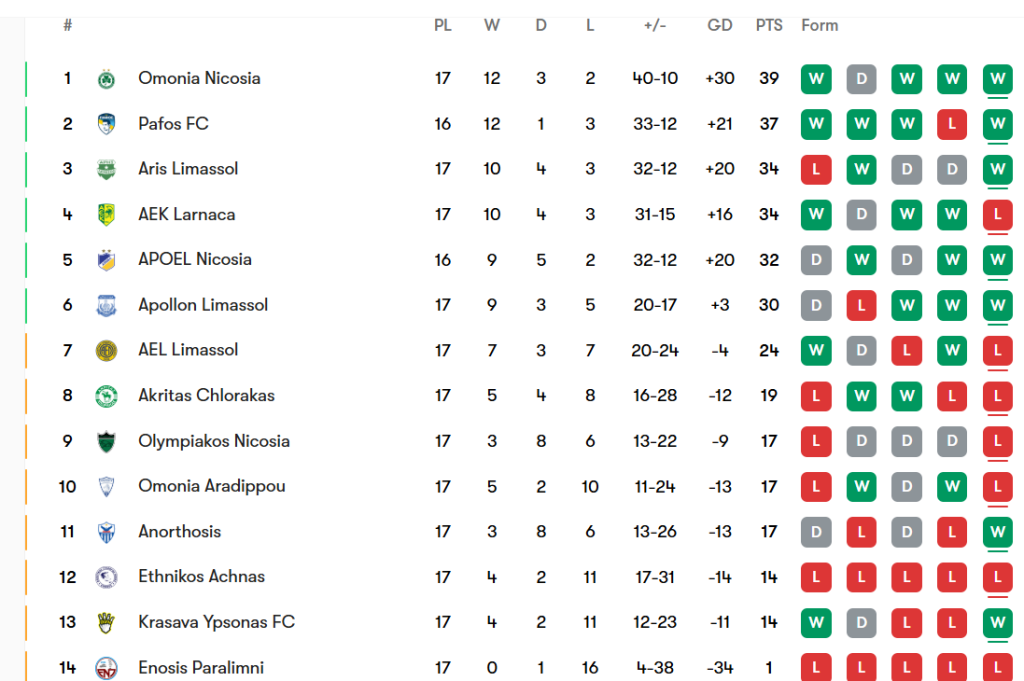This screenshot has height=681, width=1024.
Task: Click the AEL Limassol club crest
Action: tap(106, 350)
